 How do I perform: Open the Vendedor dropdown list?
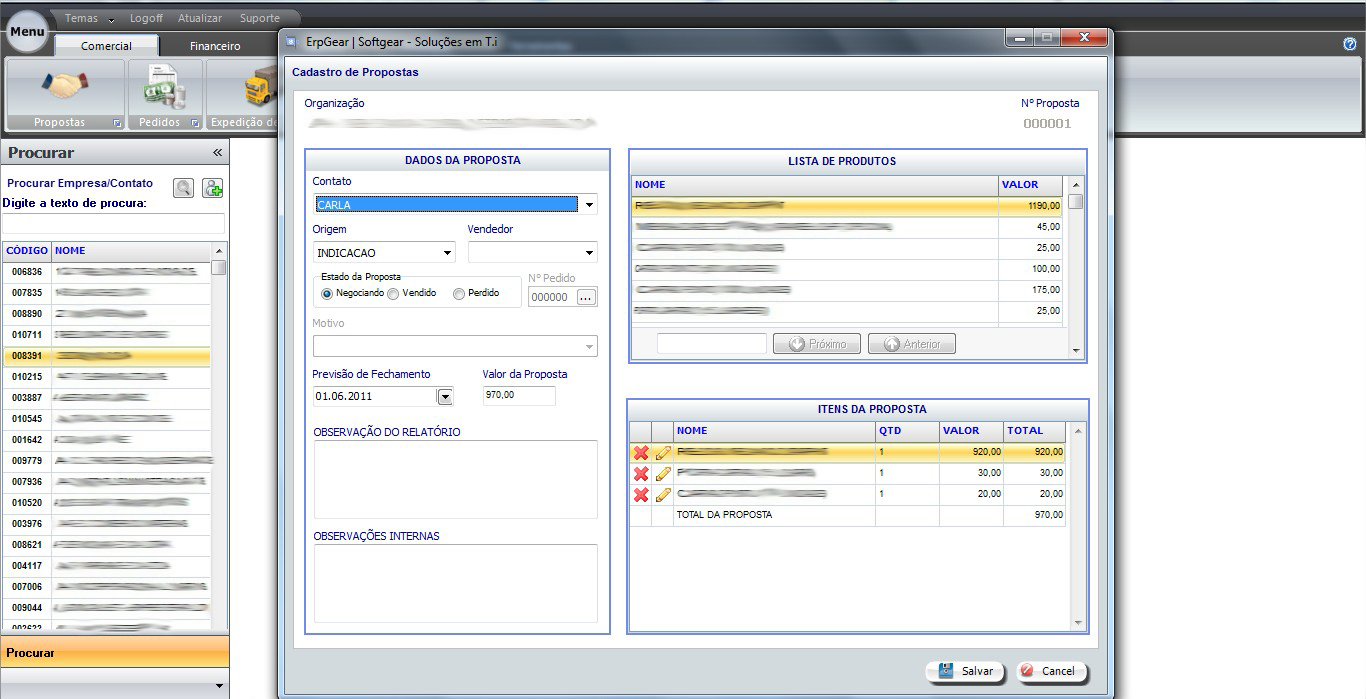point(589,253)
